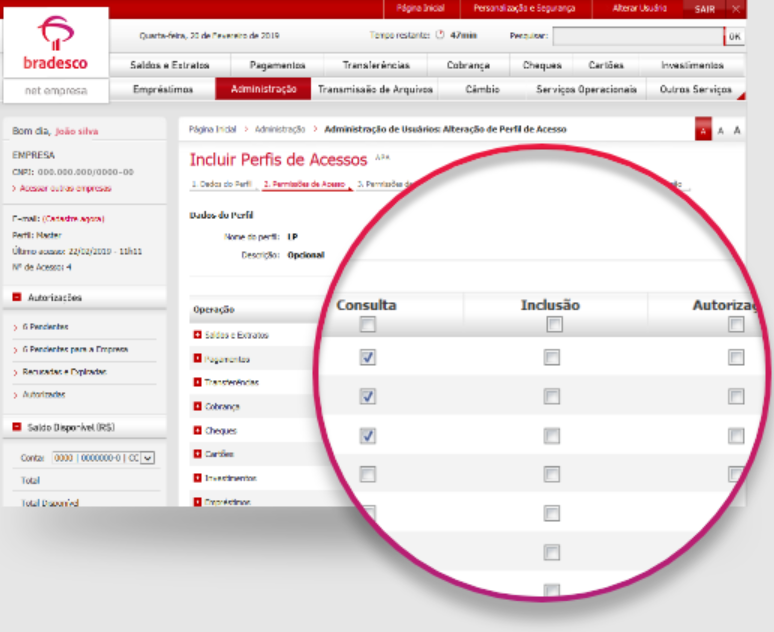Toggle the Consulta column header checkbox
The width and height of the screenshot is (774, 632).
pyautogui.click(x=367, y=324)
